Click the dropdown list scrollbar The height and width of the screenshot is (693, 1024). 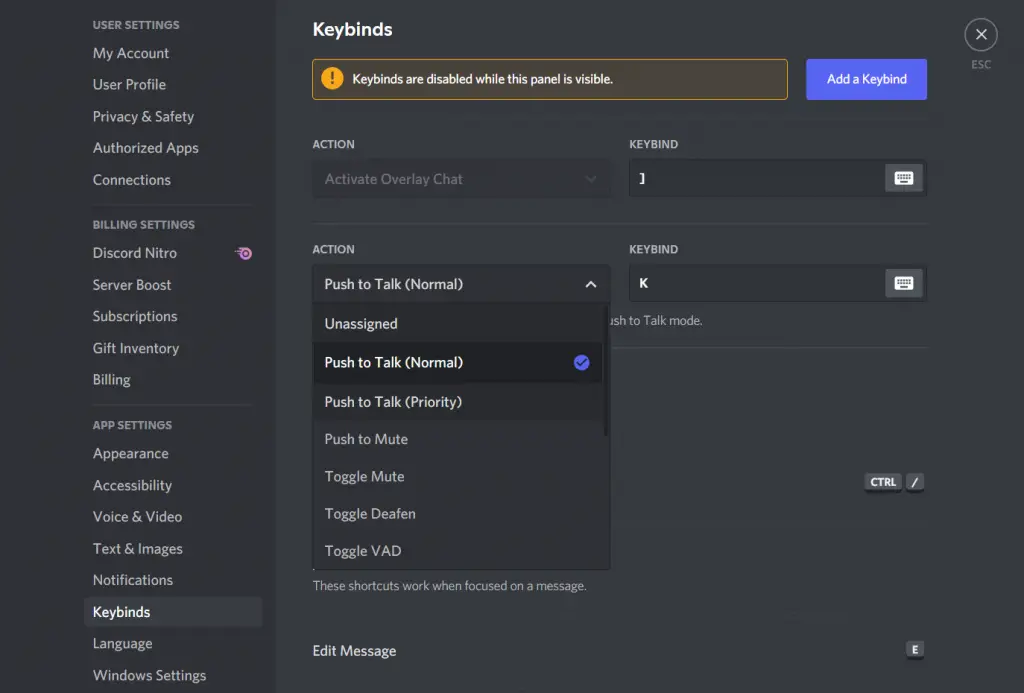(x=606, y=370)
